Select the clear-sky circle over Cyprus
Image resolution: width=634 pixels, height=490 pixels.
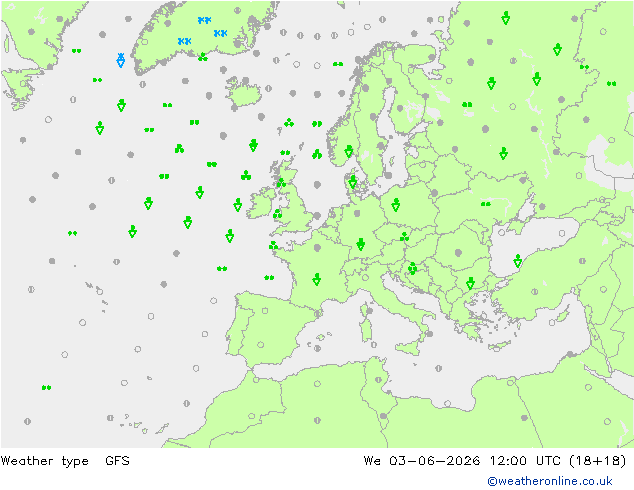click(x=552, y=323)
